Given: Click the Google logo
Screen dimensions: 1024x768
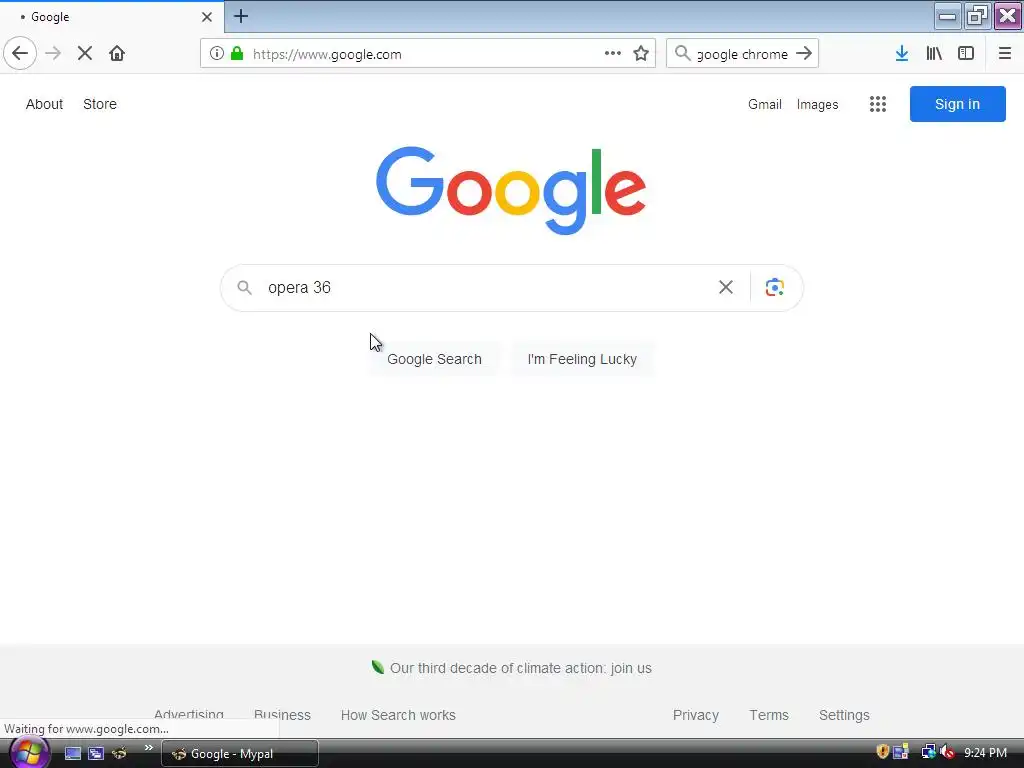Looking at the screenshot, I should pyautogui.click(x=511, y=190).
